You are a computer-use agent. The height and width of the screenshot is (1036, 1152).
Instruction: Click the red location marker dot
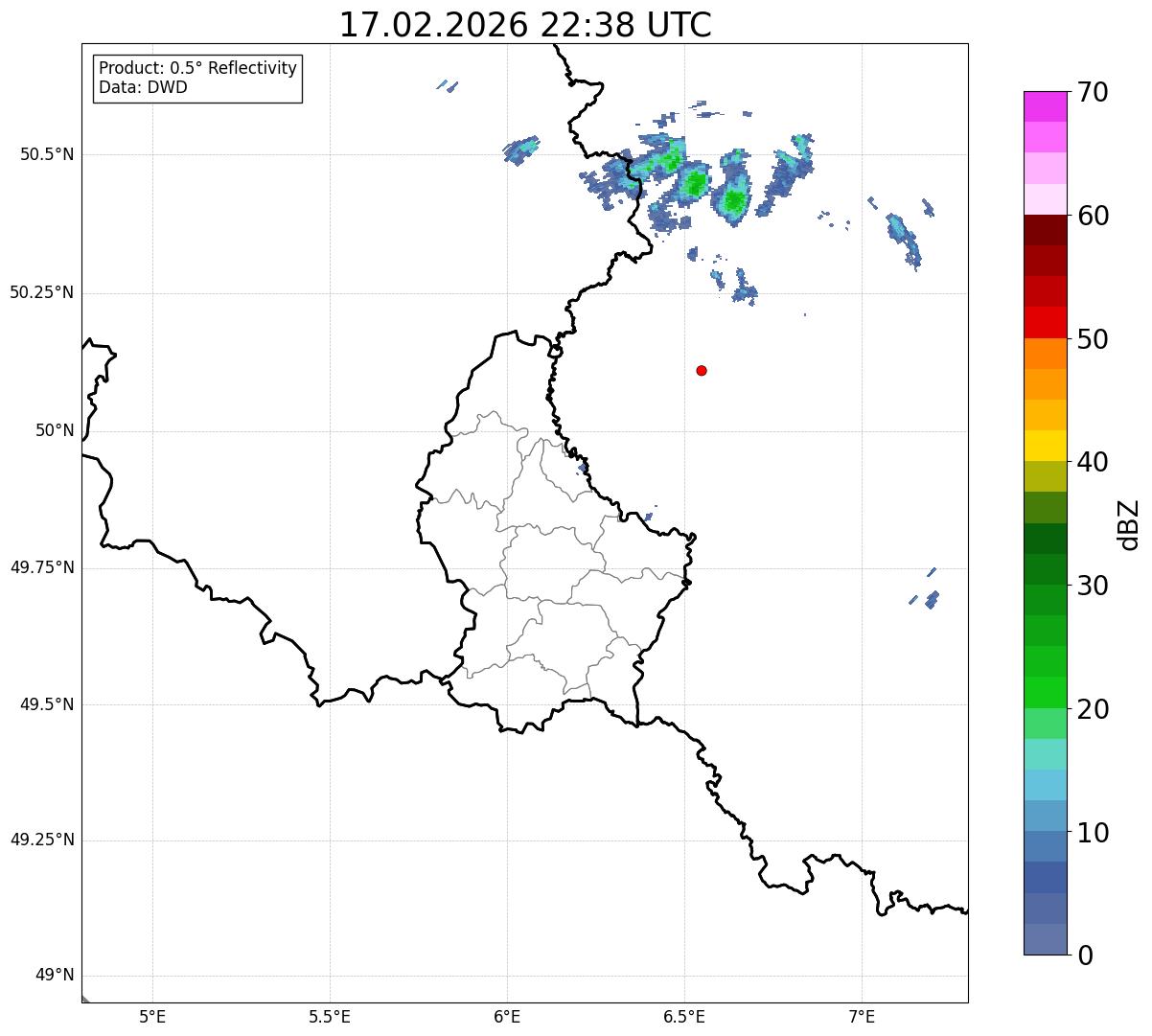click(x=702, y=370)
